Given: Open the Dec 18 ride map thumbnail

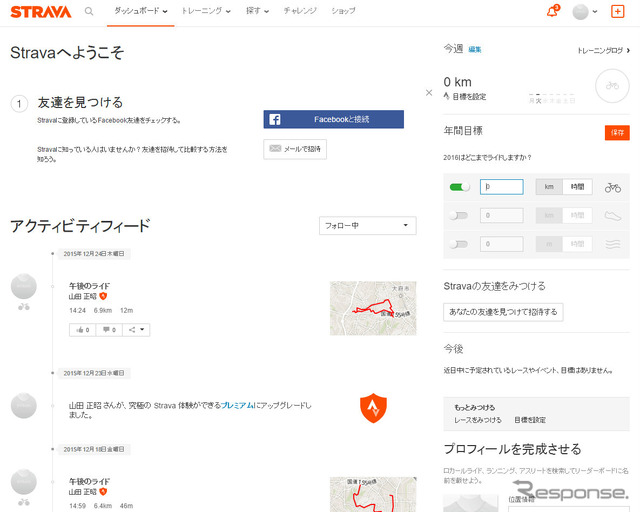Looking at the screenshot, I should pos(373,494).
